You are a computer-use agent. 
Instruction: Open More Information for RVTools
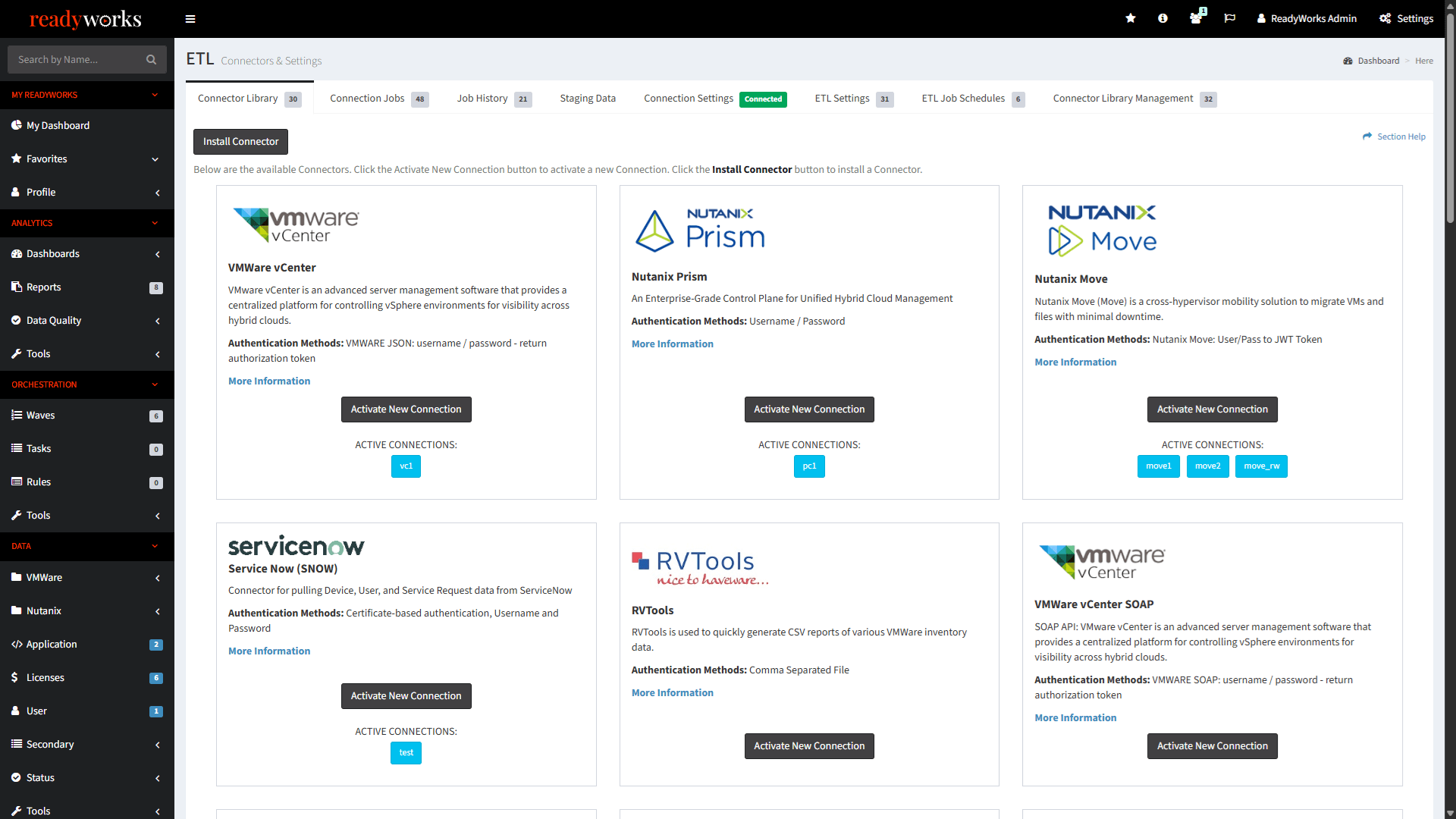[x=672, y=692]
